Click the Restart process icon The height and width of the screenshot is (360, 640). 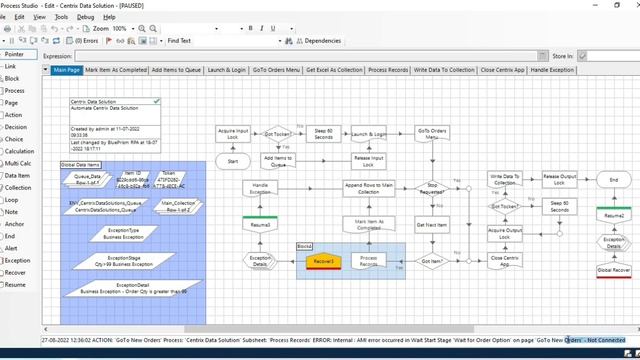click(x=56, y=41)
